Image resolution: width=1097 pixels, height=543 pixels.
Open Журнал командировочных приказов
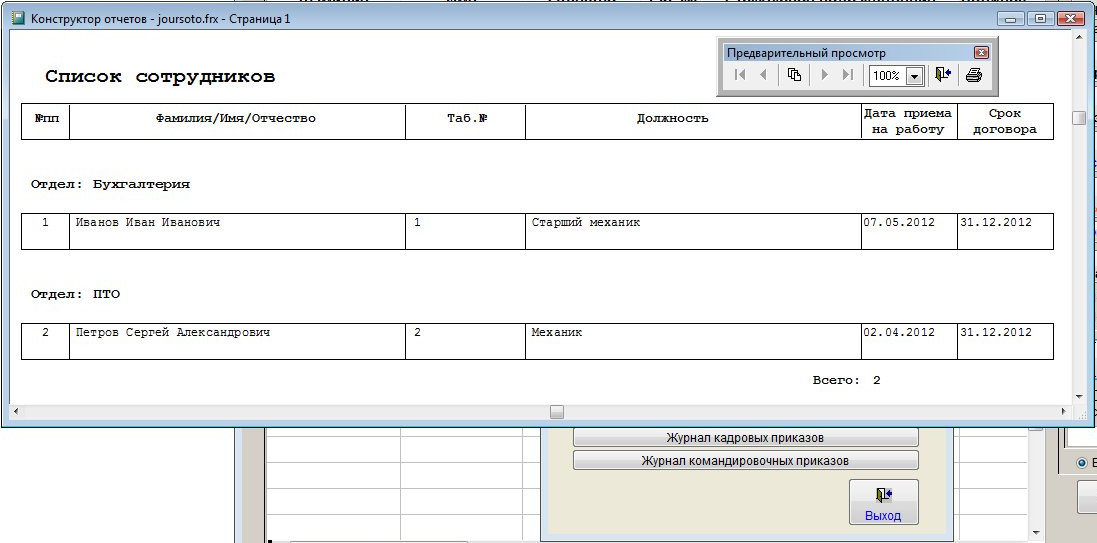tap(745, 461)
